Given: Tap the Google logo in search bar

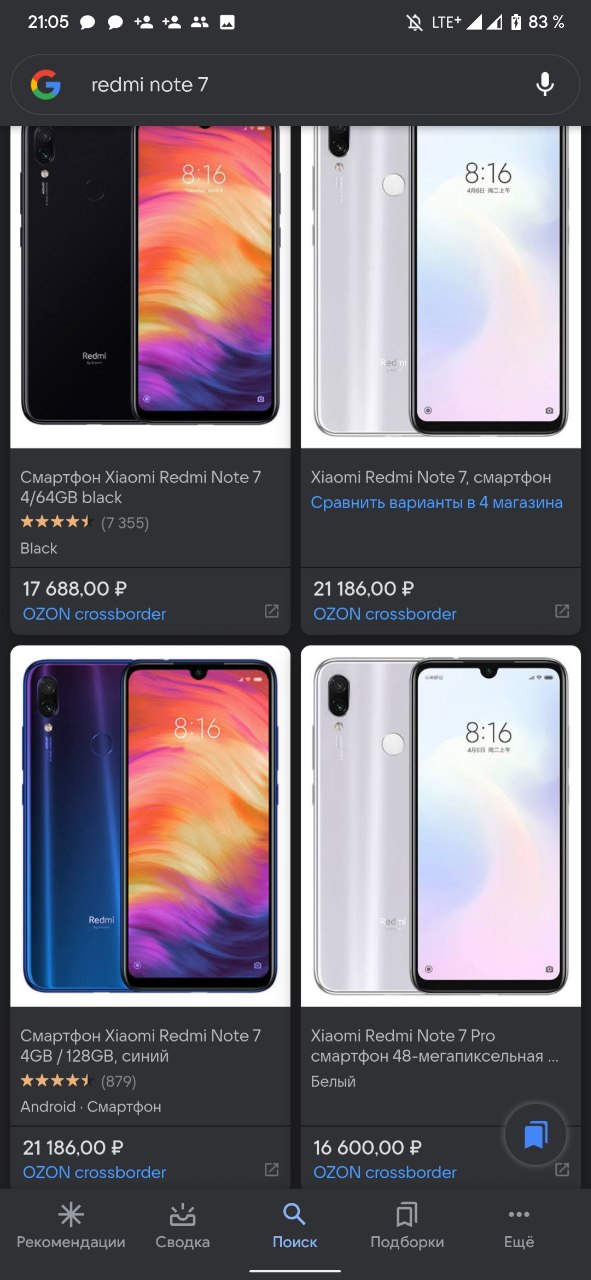Looking at the screenshot, I should [45, 85].
